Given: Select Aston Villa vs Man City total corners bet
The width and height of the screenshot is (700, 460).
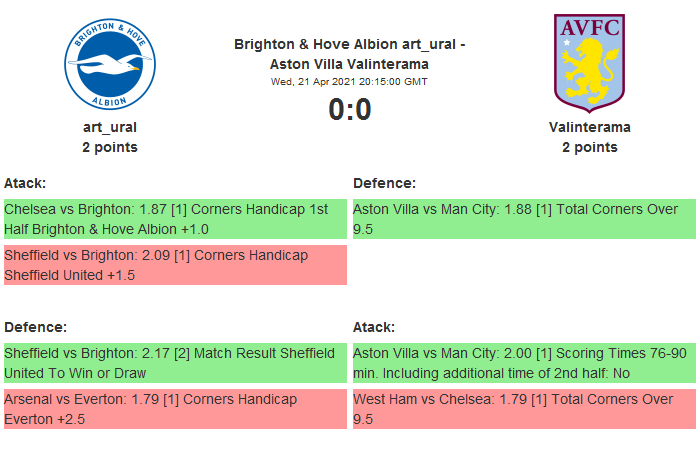Looking at the screenshot, I should pyautogui.click(x=523, y=219).
